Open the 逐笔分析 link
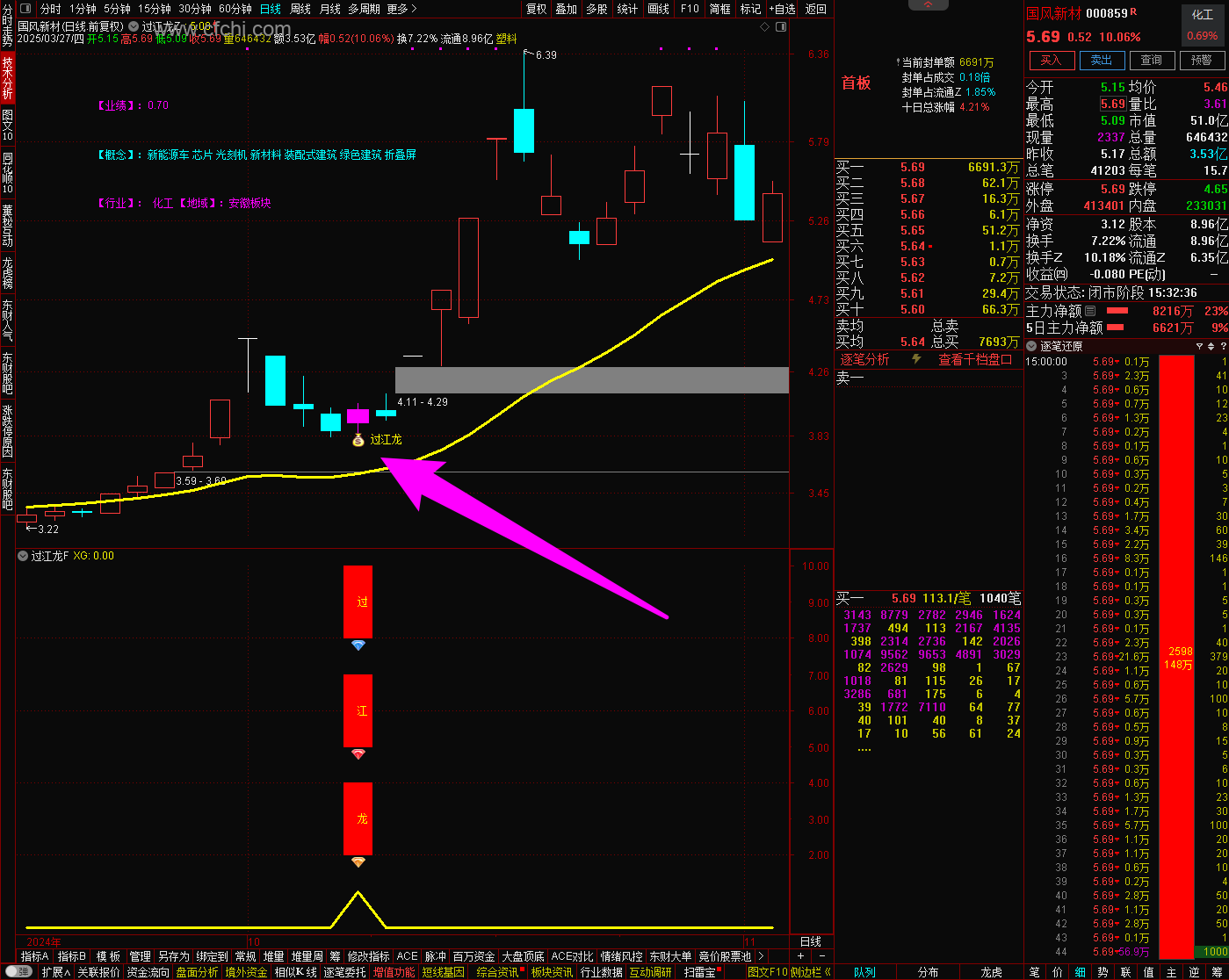This screenshot has width=1229, height=980. click(864, 359)
